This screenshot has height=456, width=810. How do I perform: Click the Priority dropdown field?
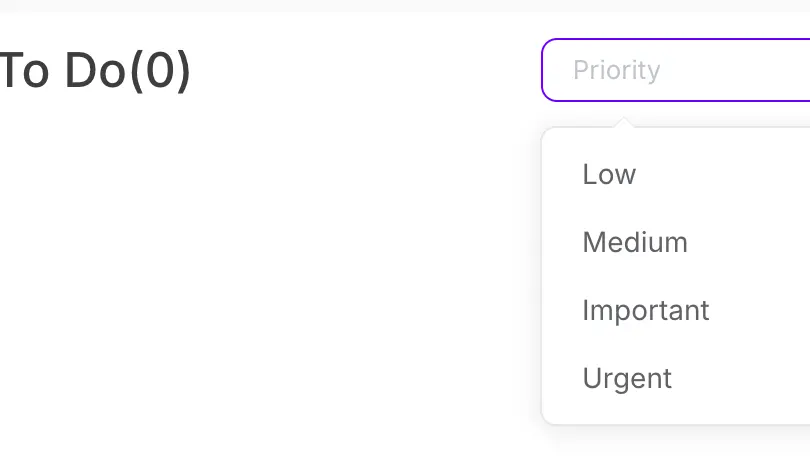(676, 70)
